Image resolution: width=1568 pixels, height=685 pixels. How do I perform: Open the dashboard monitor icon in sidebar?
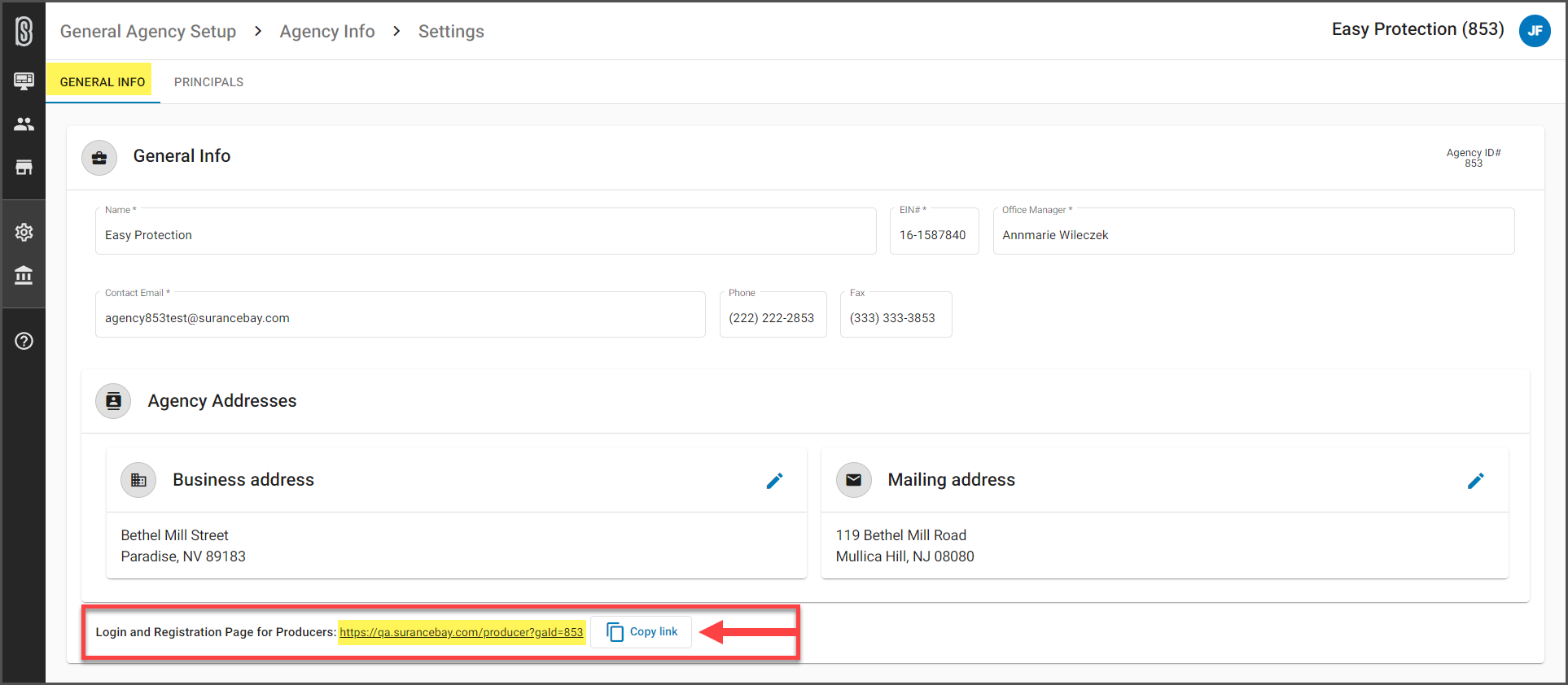(x=24, y=81)
